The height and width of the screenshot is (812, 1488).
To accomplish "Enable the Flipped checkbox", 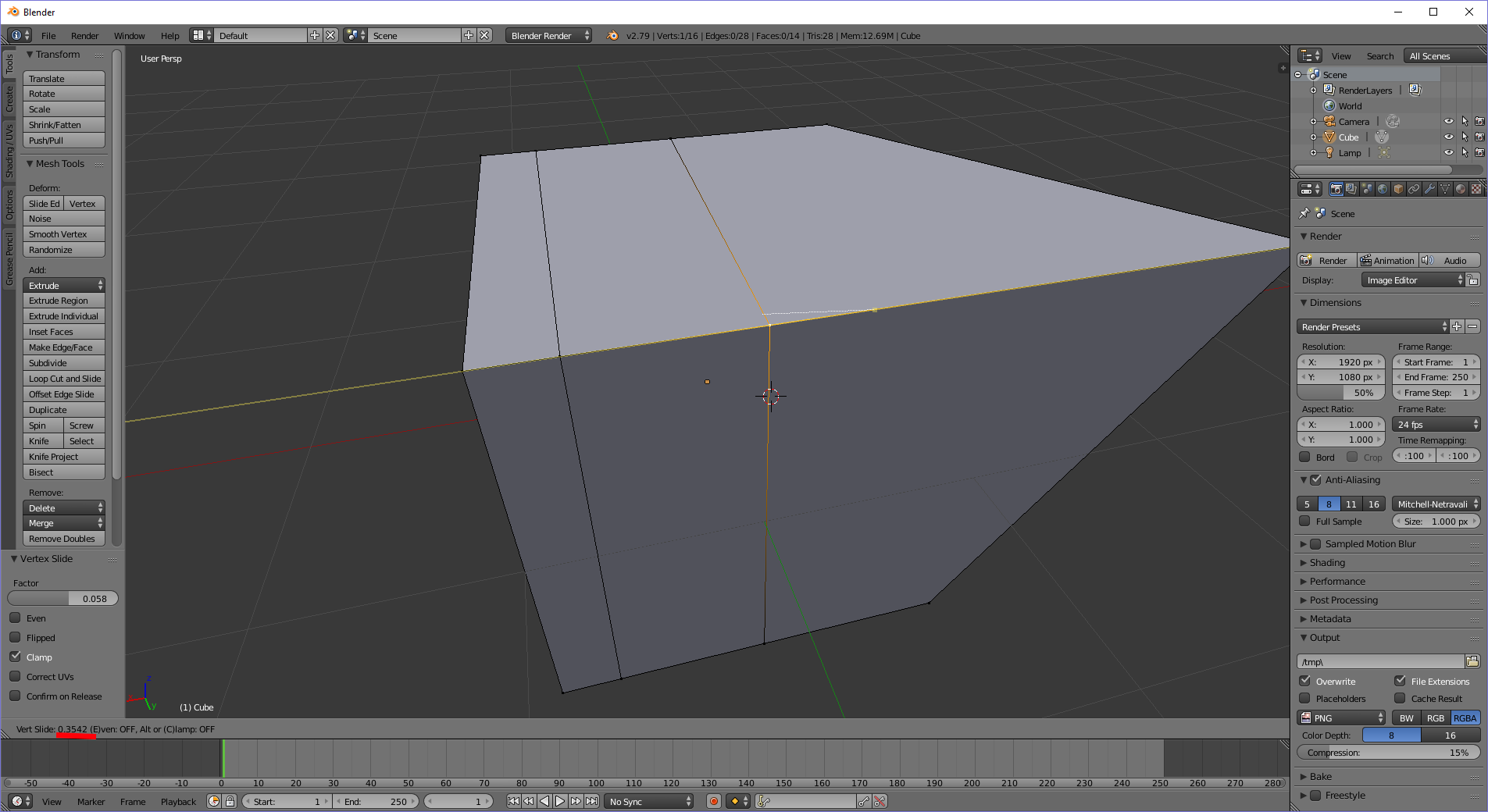I will pyautogui.click(x=15, y=637).
